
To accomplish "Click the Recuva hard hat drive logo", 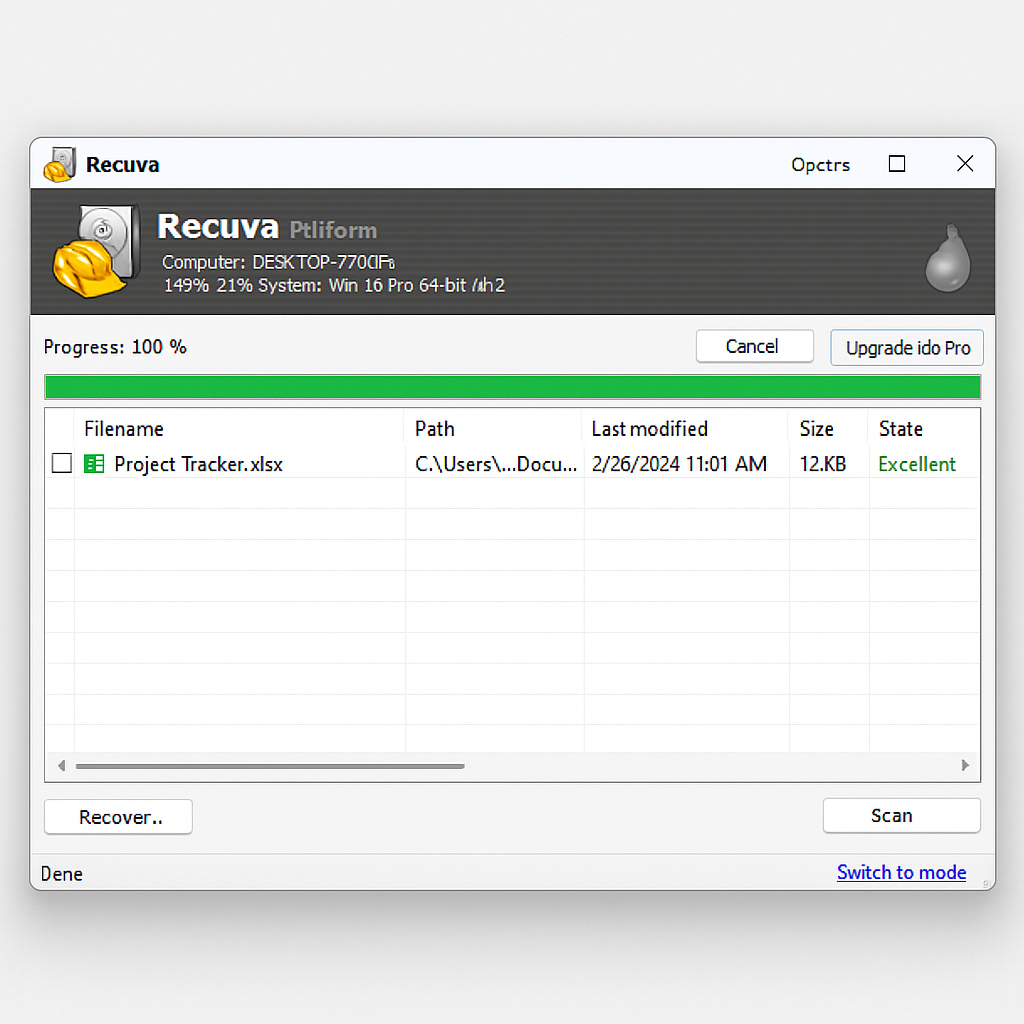I will 96,251.
